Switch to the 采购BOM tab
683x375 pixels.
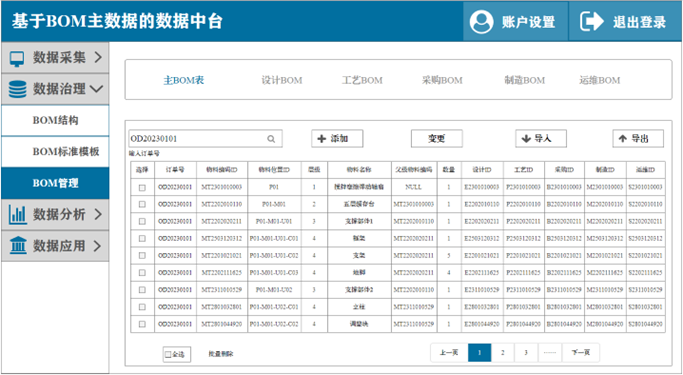click(442, 80)
